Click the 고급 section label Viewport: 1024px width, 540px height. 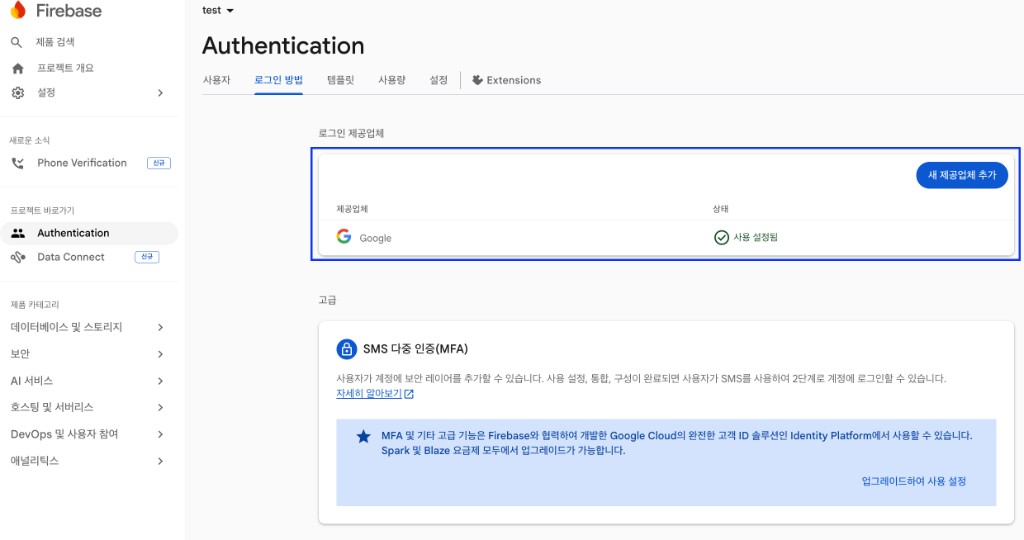pos(327,300)
